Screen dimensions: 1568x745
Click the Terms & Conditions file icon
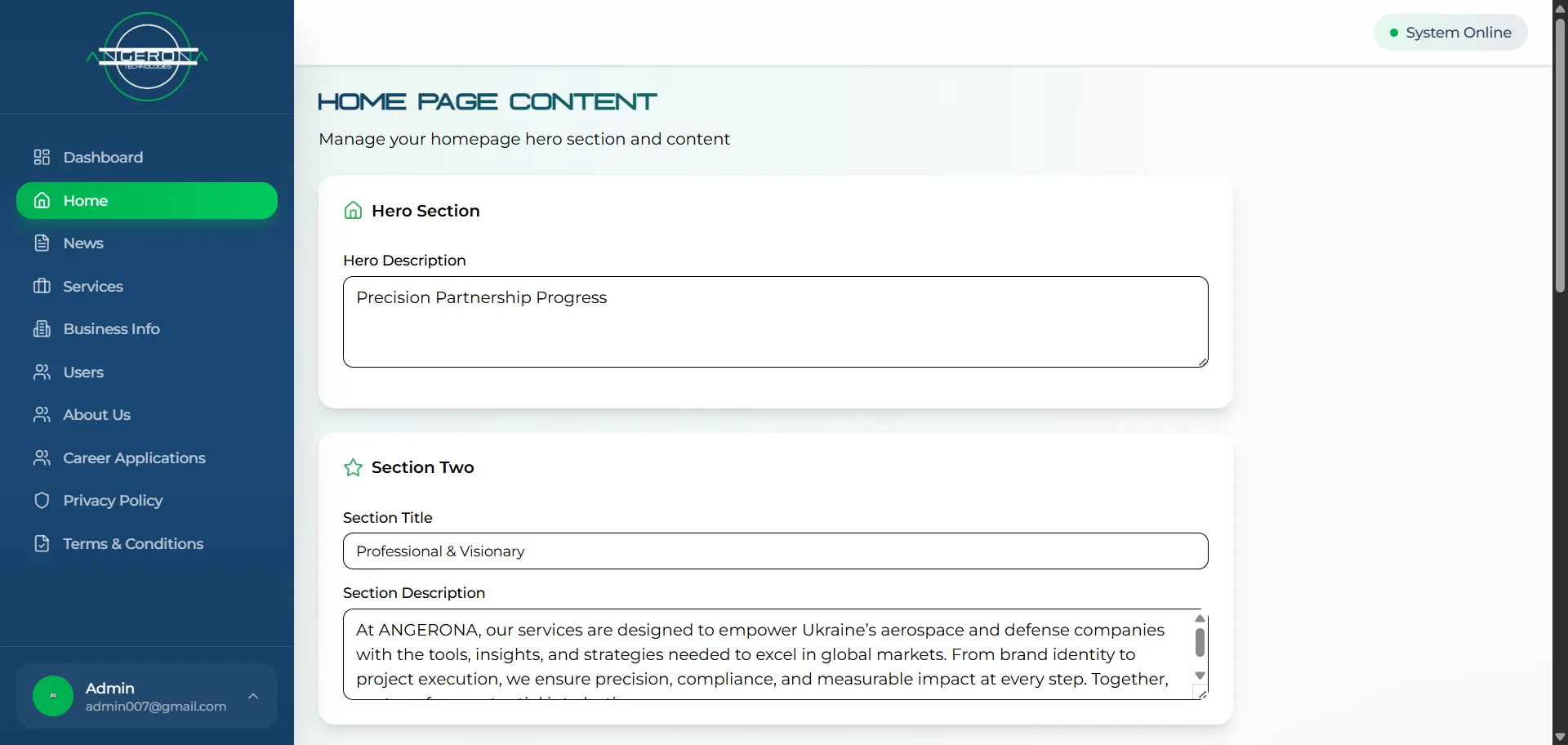pyautogui.click(x=42, y=543)
